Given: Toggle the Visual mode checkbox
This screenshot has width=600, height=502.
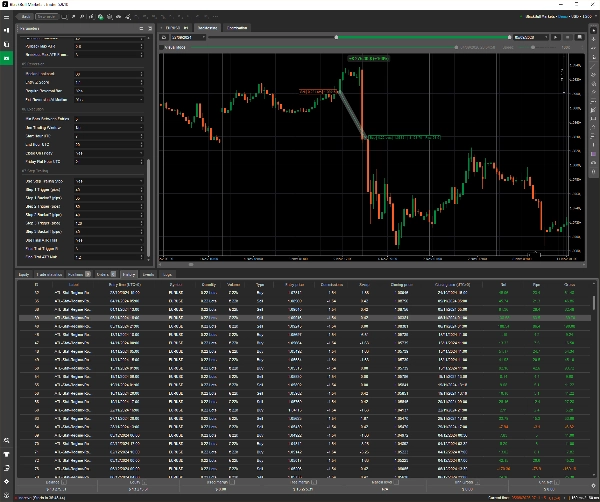Looking at the screenshot, I should (x=162, y=47).
